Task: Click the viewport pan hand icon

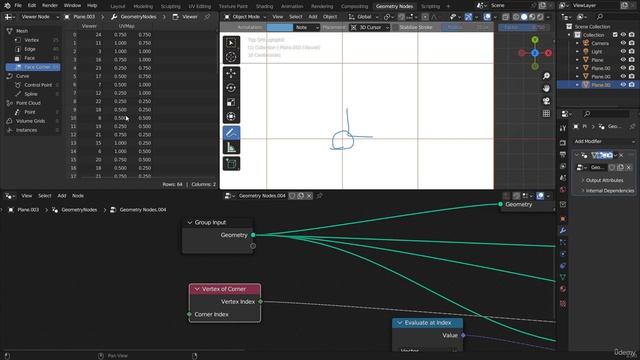Action: point(546,89)
